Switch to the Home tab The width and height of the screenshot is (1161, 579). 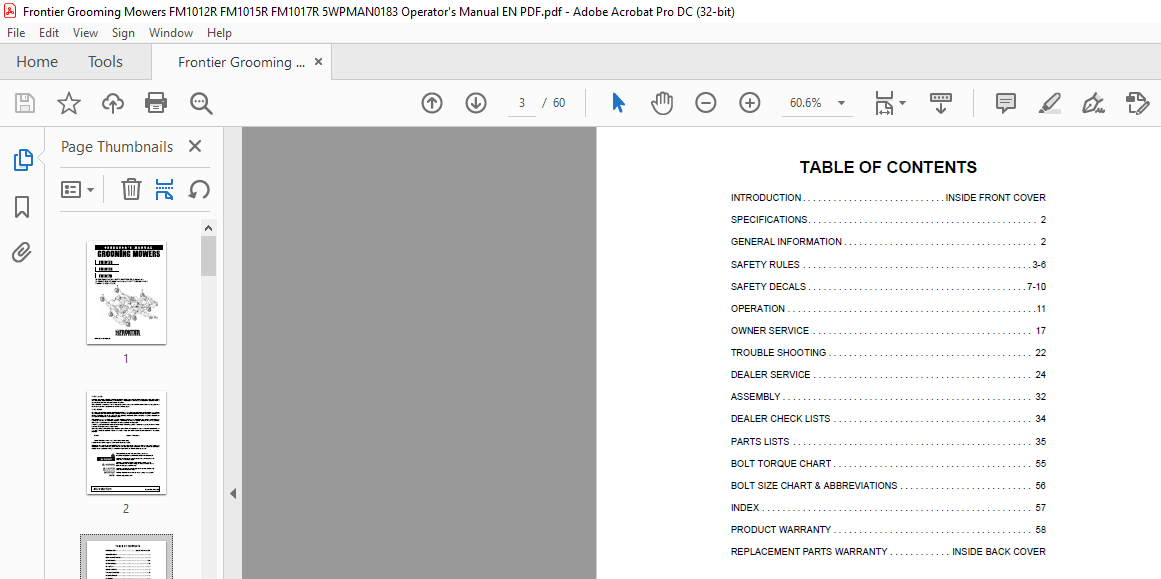coord(37,62)
